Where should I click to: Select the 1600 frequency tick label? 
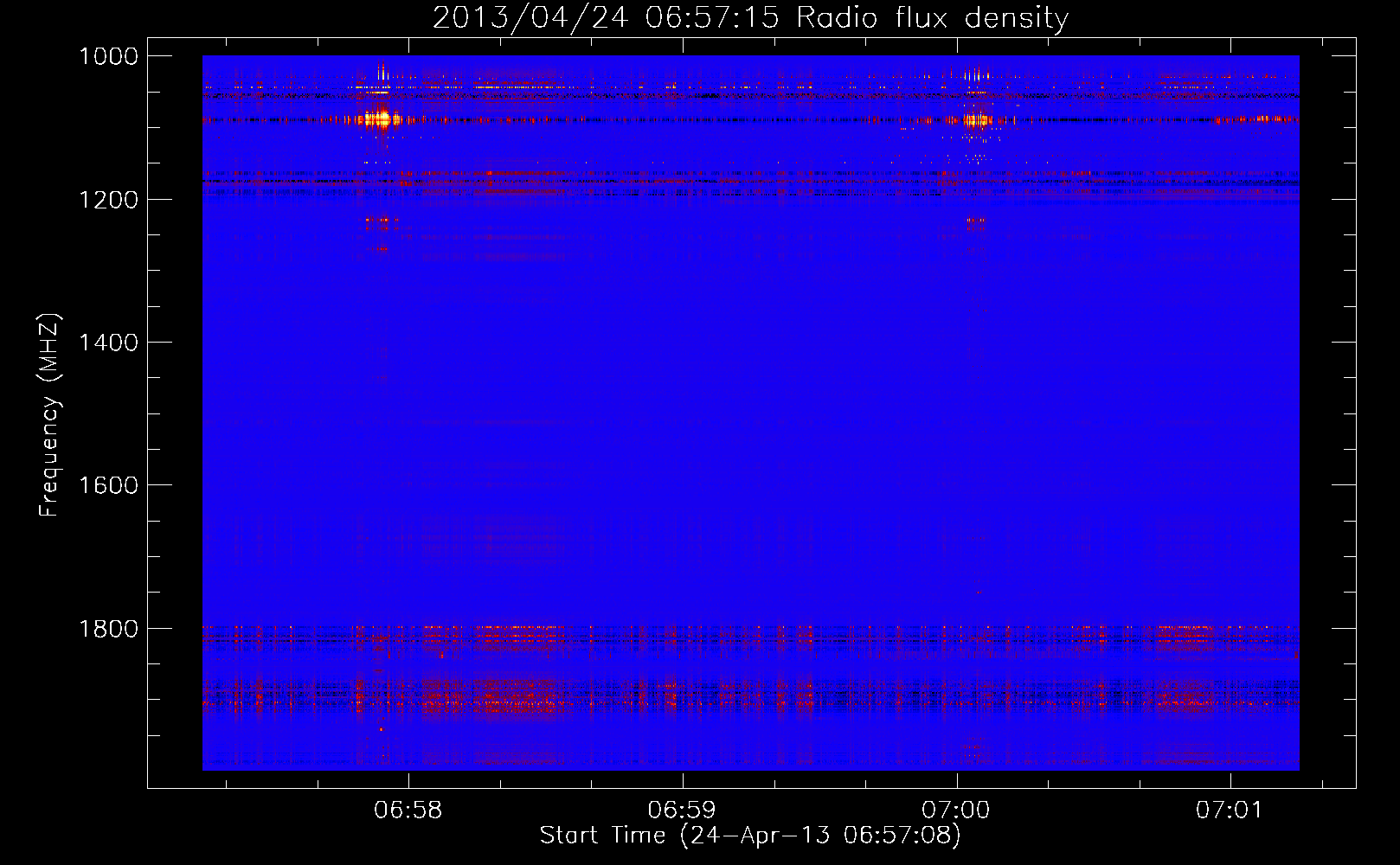[x=108, y=485]
